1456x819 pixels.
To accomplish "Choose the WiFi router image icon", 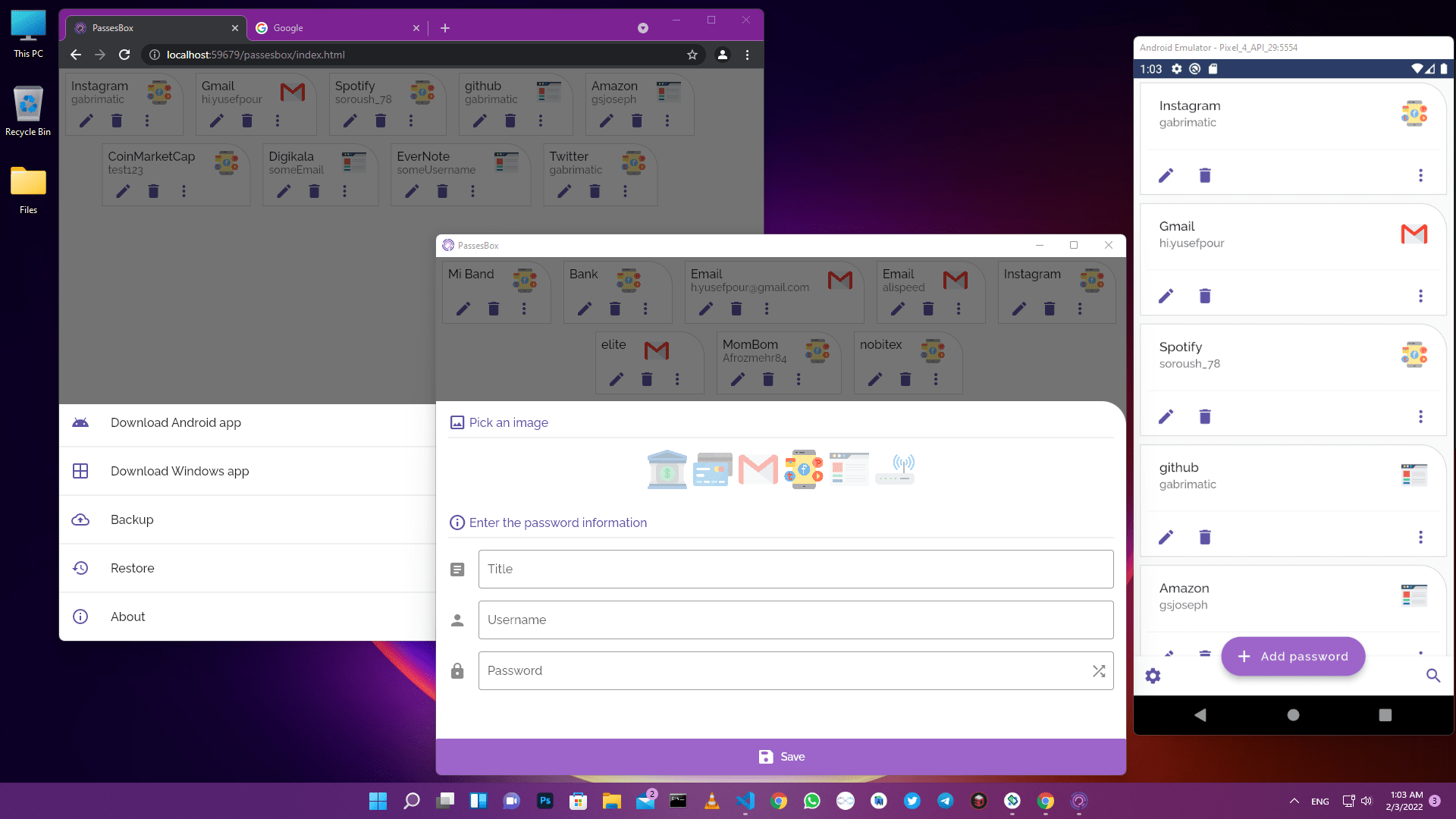I will 895,469.
